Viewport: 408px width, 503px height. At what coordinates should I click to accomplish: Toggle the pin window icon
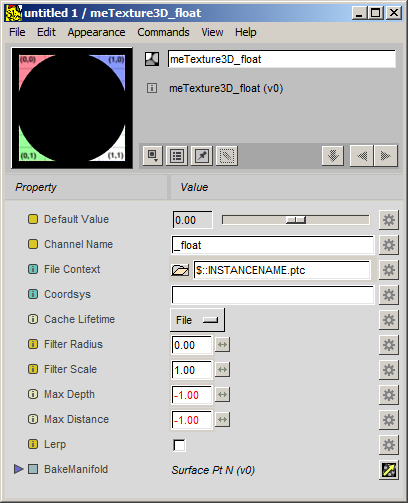(x=202, y=156)
